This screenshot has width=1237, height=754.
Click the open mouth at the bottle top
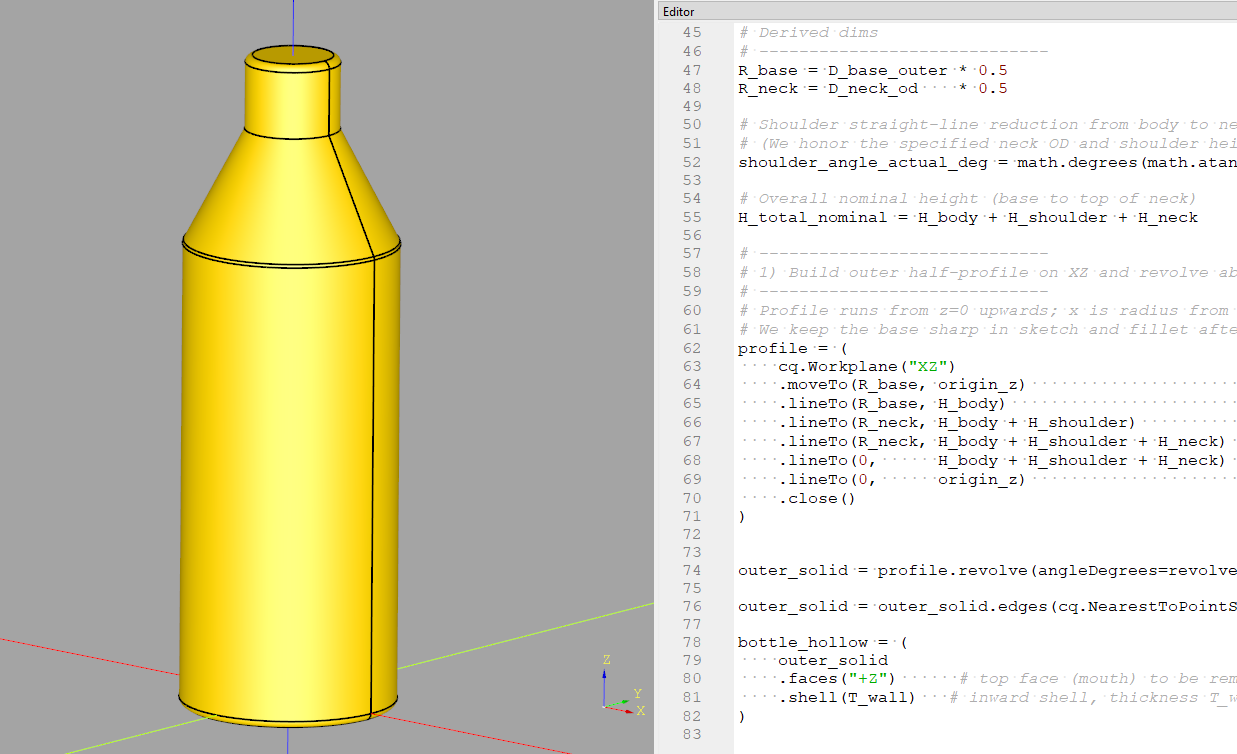290,56
